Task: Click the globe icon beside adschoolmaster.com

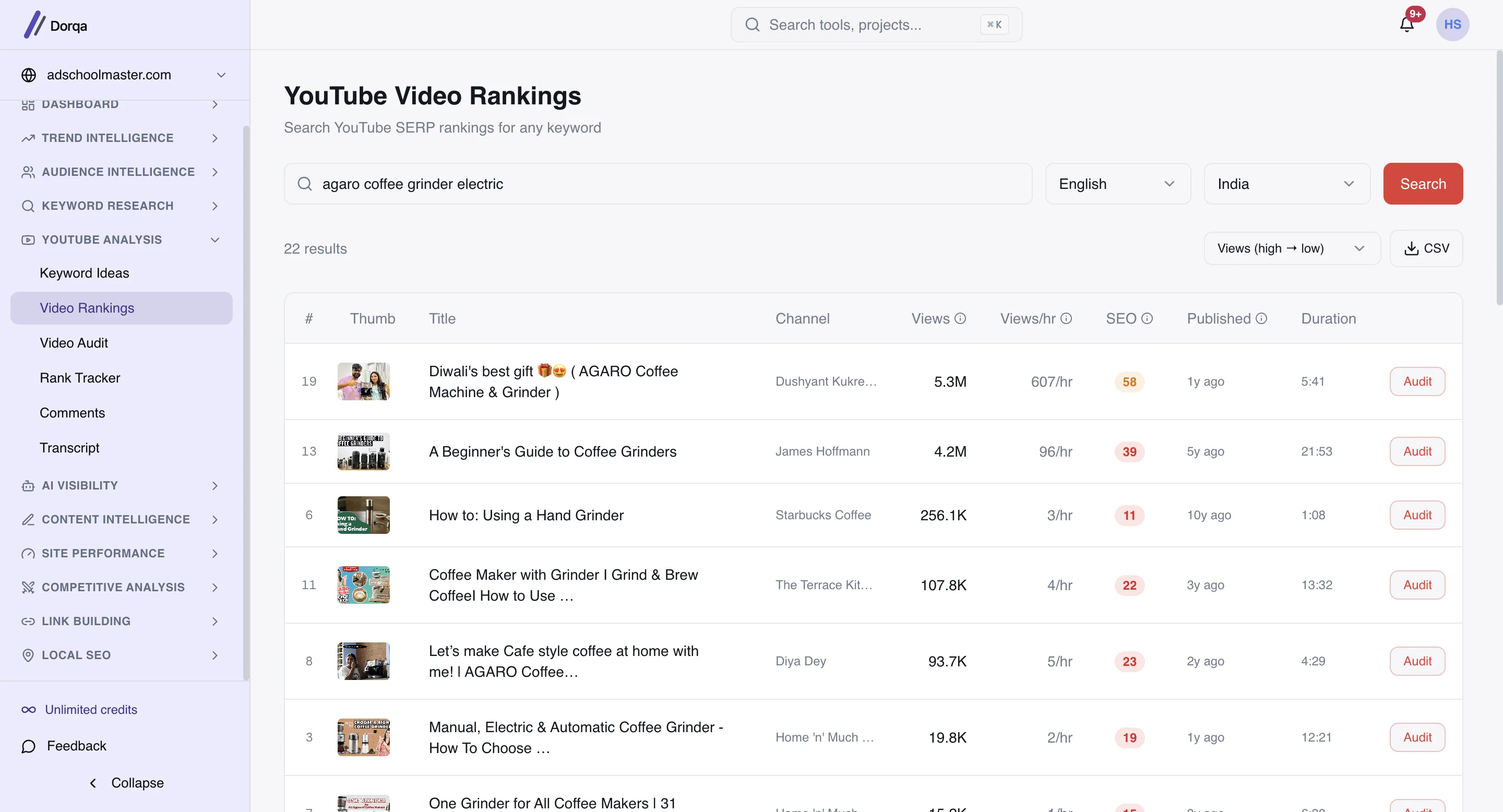Action: [x=29, y=75]
